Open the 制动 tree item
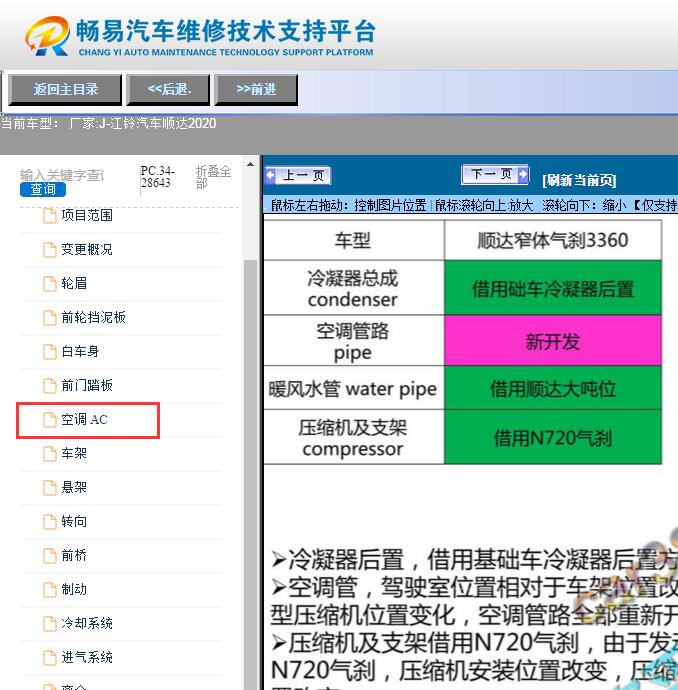This screenshot has width=678, height=690. [74, 589]
